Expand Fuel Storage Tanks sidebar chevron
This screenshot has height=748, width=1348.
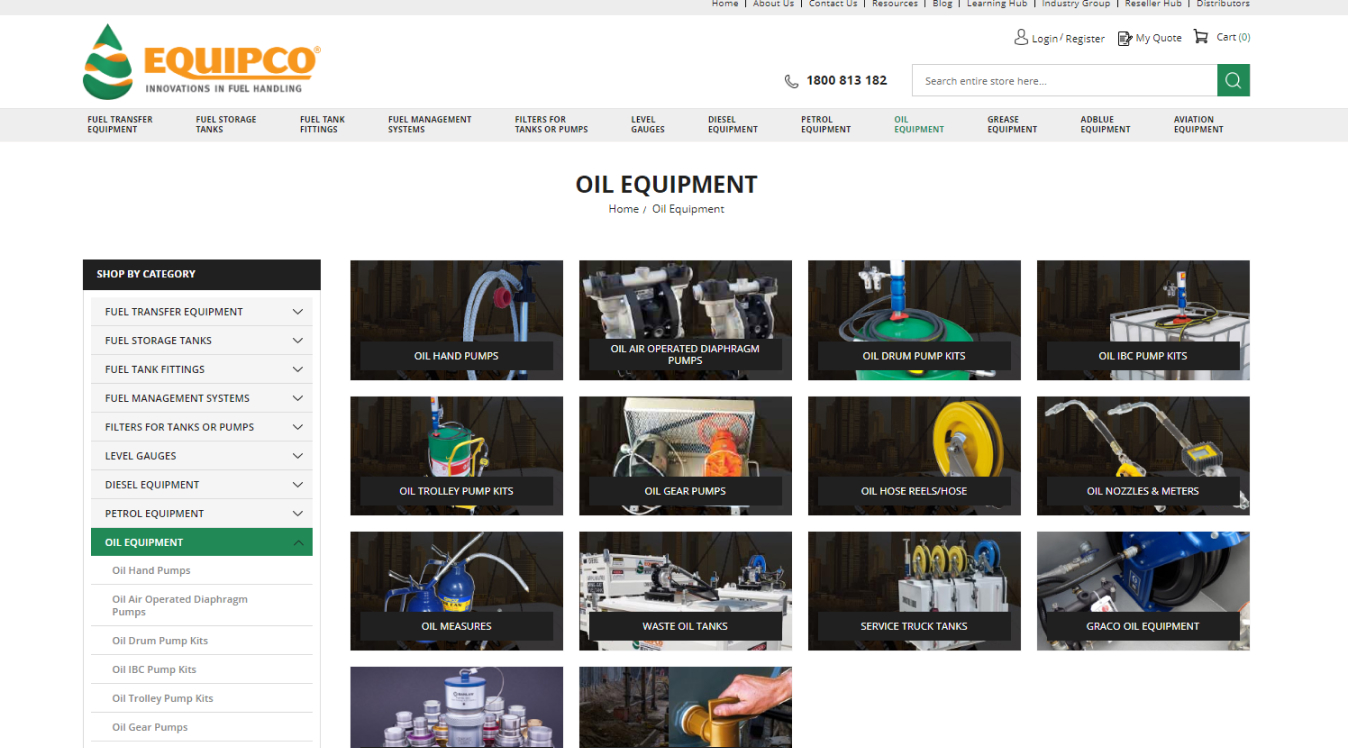coord(297,341)
